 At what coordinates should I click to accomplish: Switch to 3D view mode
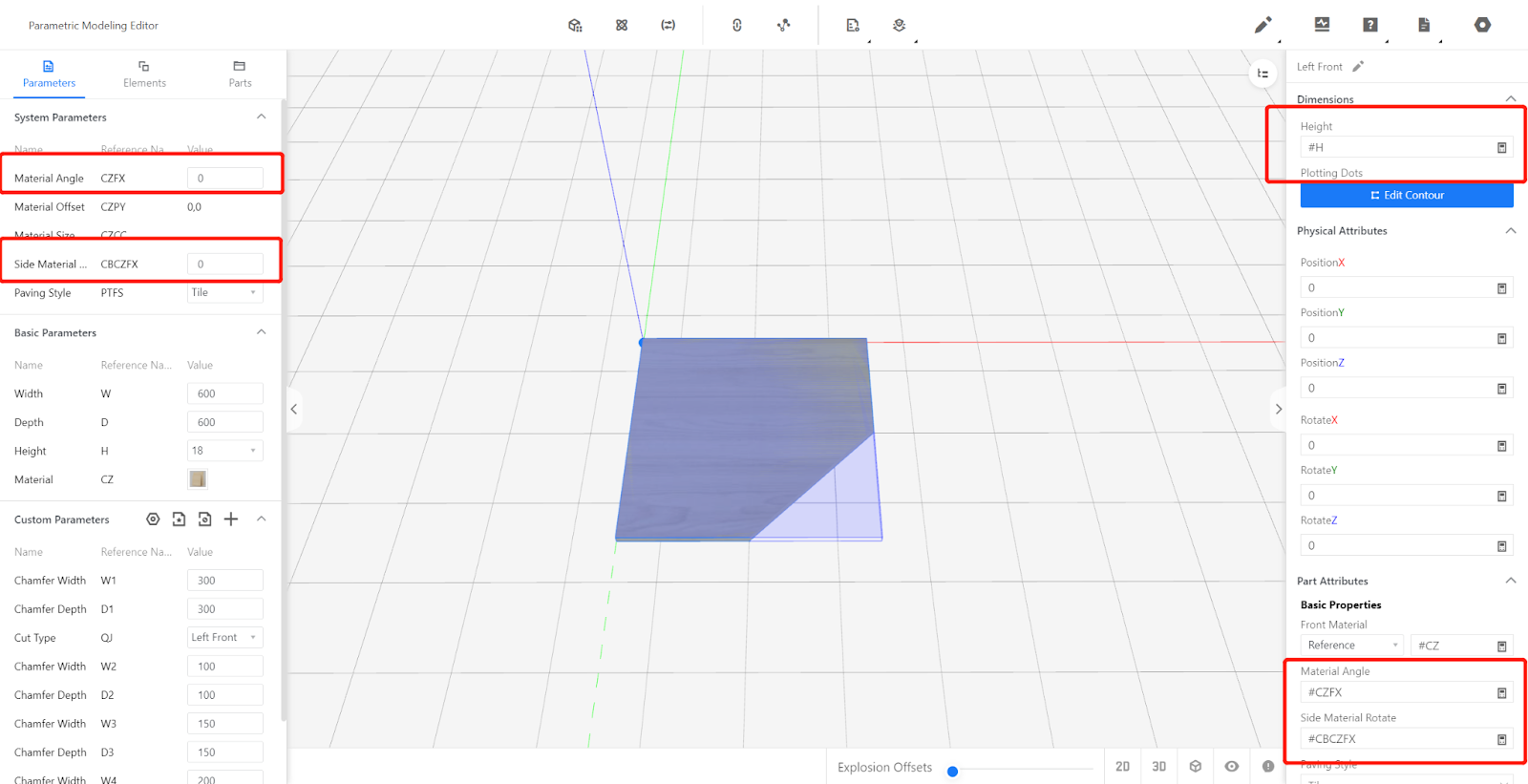[1158, 766]
